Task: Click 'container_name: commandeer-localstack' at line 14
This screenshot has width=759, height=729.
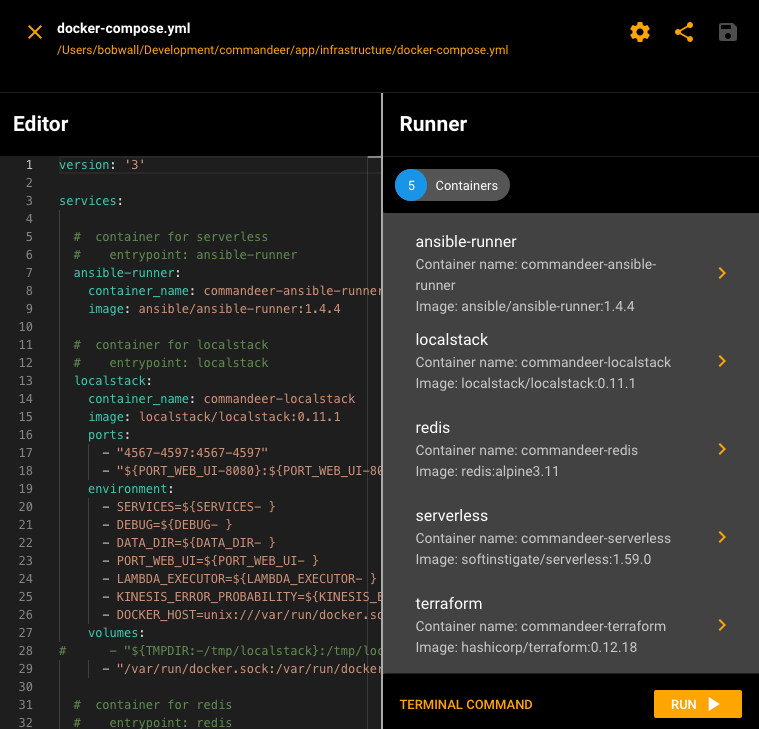Action: [x=221, y=398]
